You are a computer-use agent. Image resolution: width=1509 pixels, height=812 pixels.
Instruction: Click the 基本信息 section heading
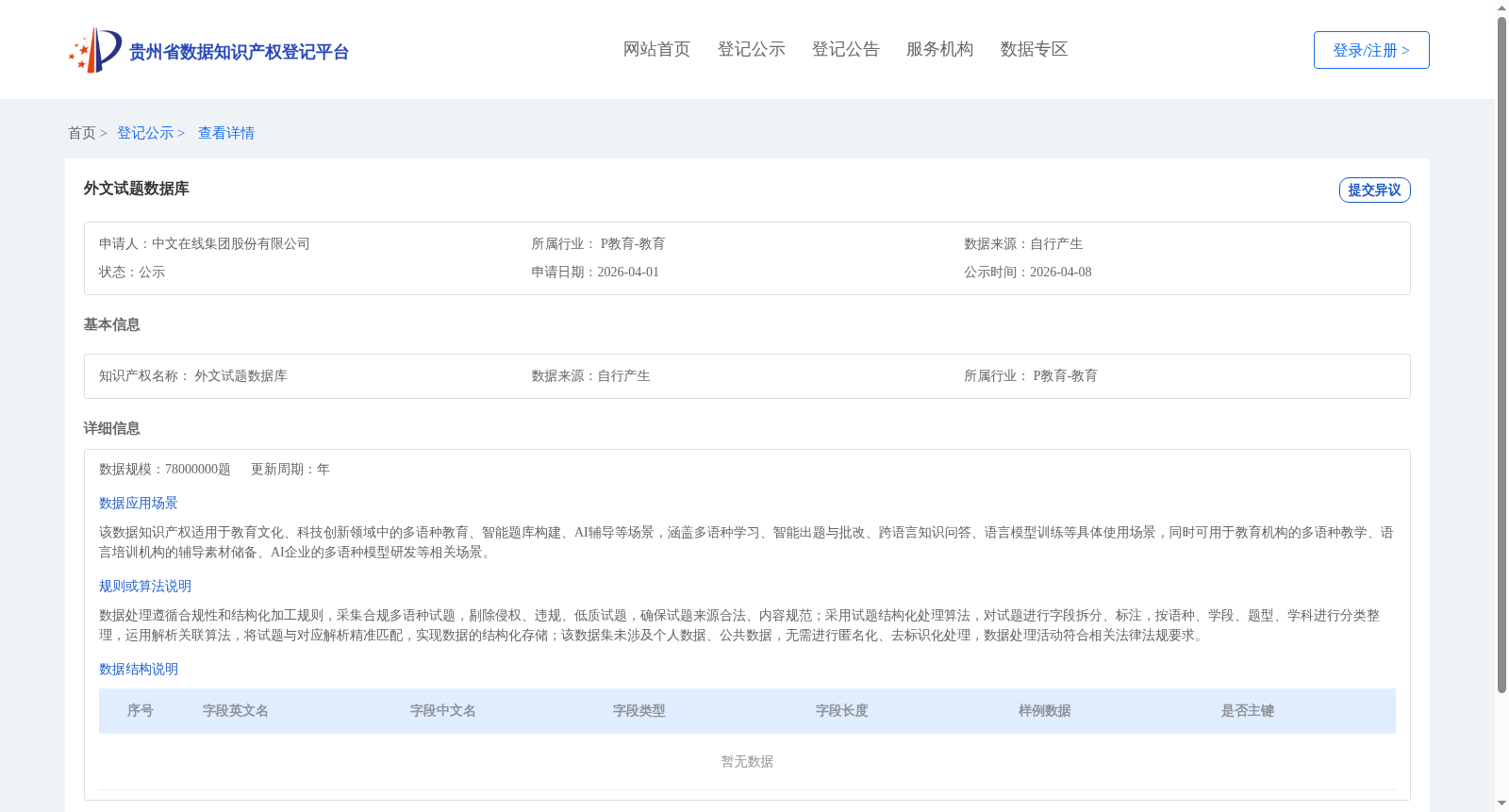[111, 324]
